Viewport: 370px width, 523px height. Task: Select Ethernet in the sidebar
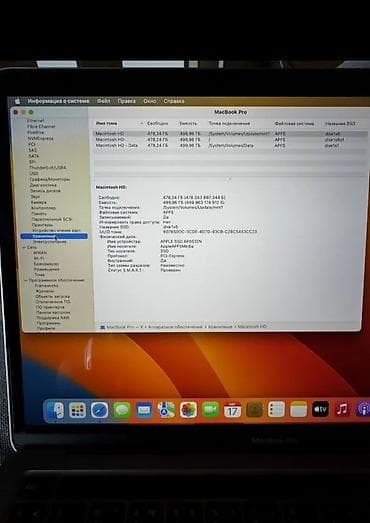35,120
